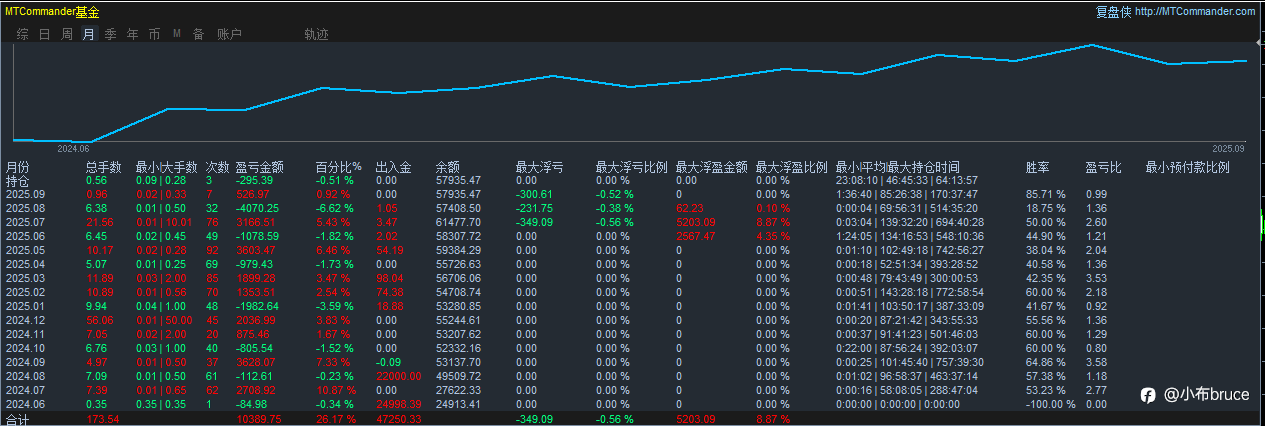Image resolution: width=1265 pixels, height=426 pixels.
Task: Open the 币 currency tab
Action: click(154, 34)
